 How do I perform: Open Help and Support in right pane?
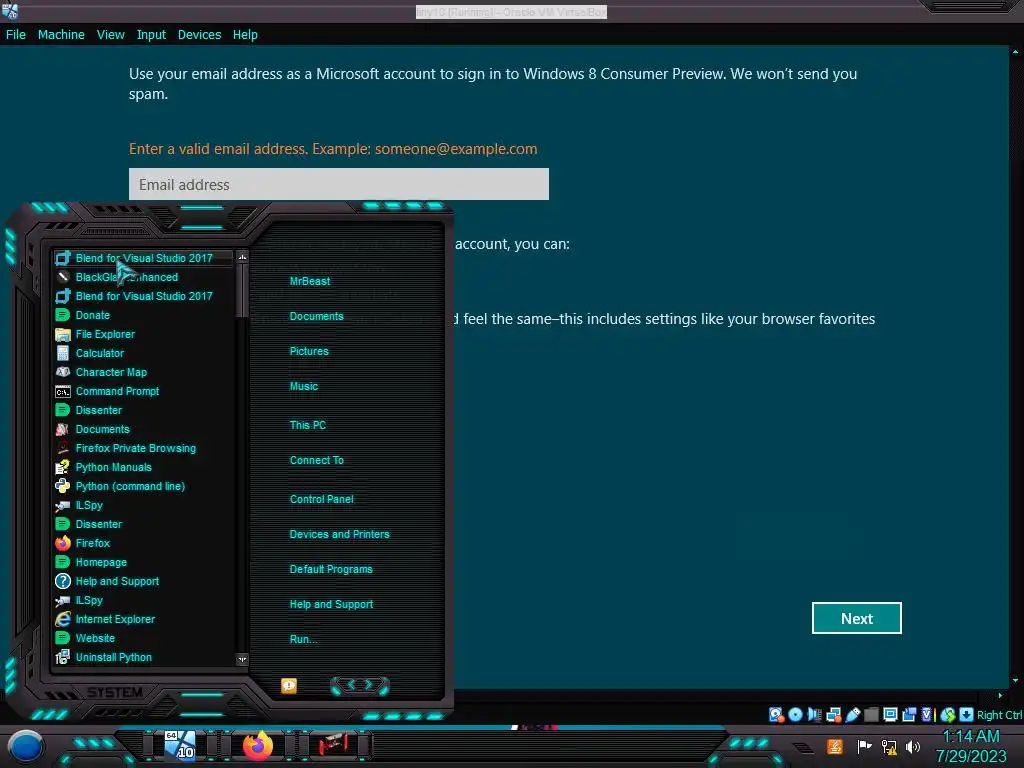click(331, 604)
